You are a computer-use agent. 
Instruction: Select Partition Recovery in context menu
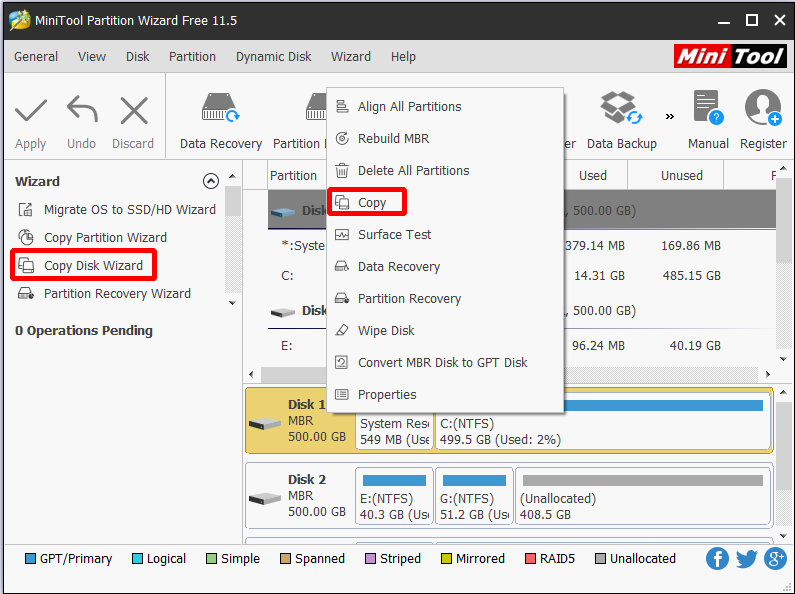tap(445, 298)
